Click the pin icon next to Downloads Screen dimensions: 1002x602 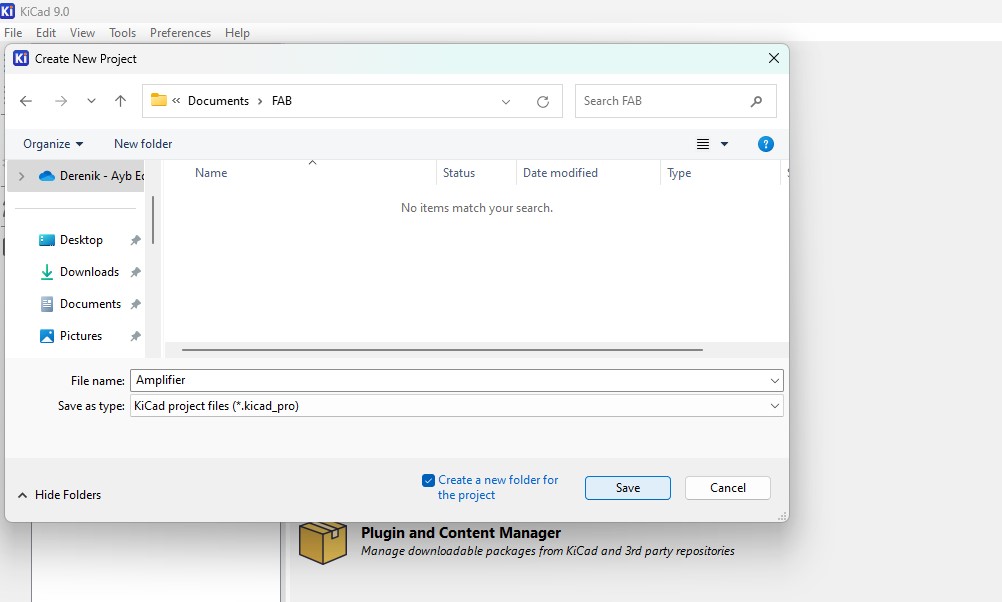point(135,272)
